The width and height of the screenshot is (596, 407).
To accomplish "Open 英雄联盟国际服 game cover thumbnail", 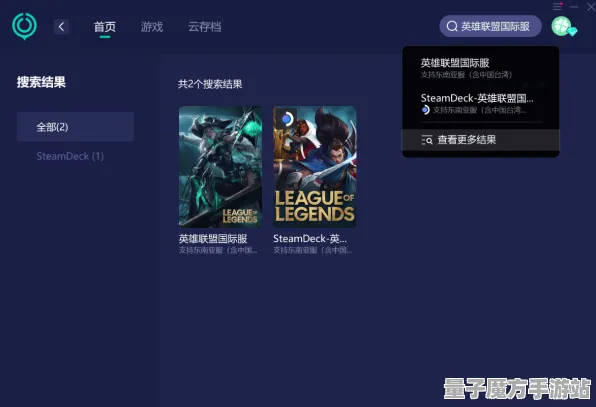I will [220, 167].
